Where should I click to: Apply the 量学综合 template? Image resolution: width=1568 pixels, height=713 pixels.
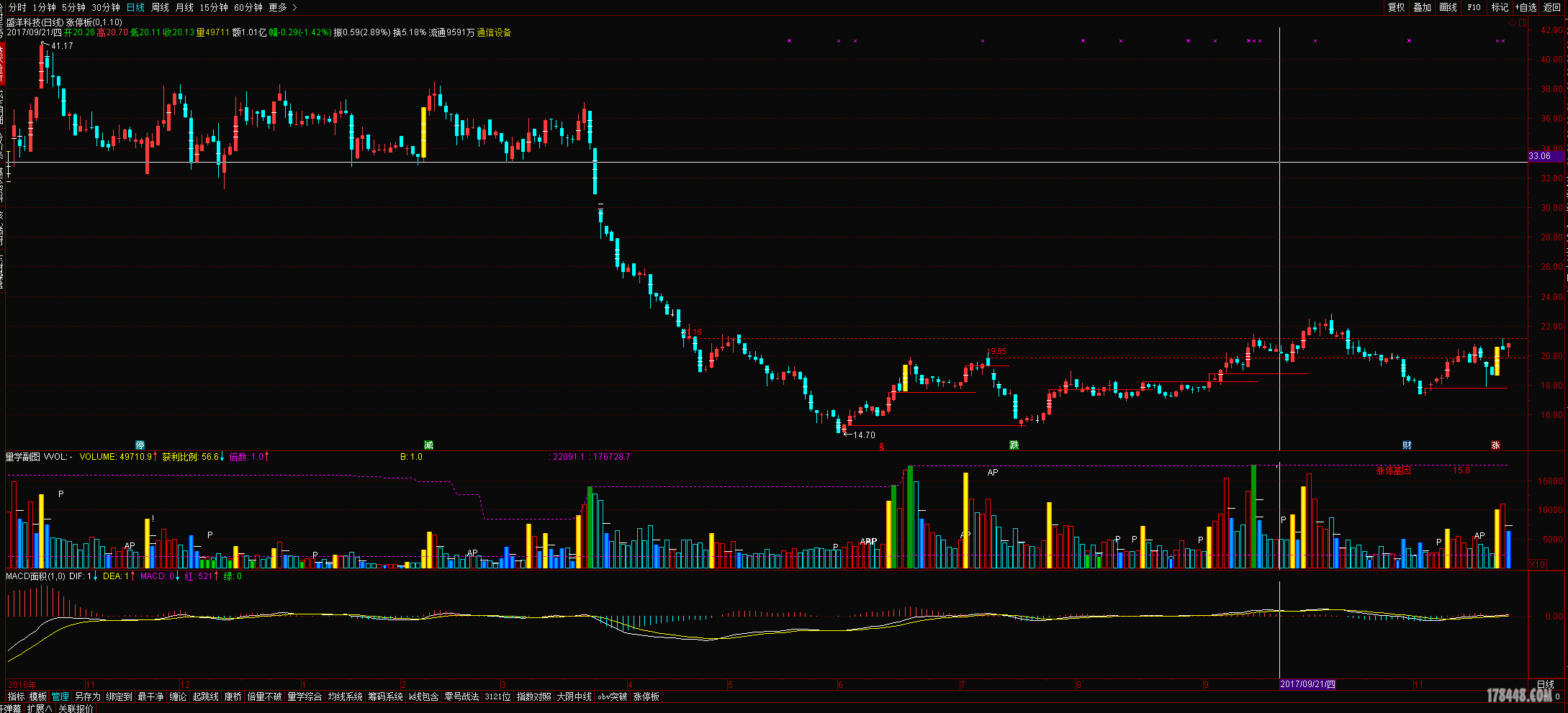pos(305,696)
